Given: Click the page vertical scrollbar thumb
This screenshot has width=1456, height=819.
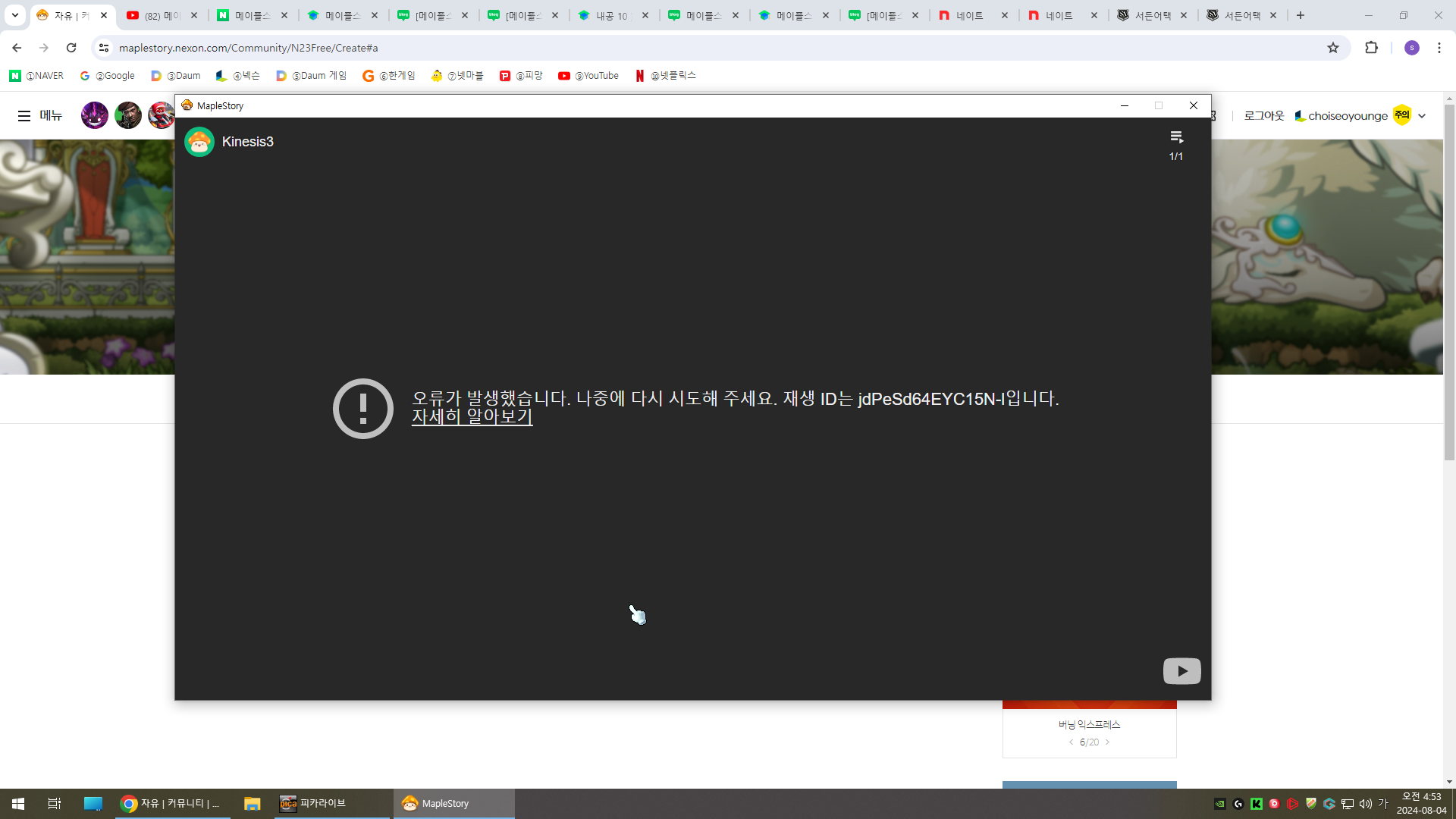Looking at the screenshot, I should (x=1449, y=281).
